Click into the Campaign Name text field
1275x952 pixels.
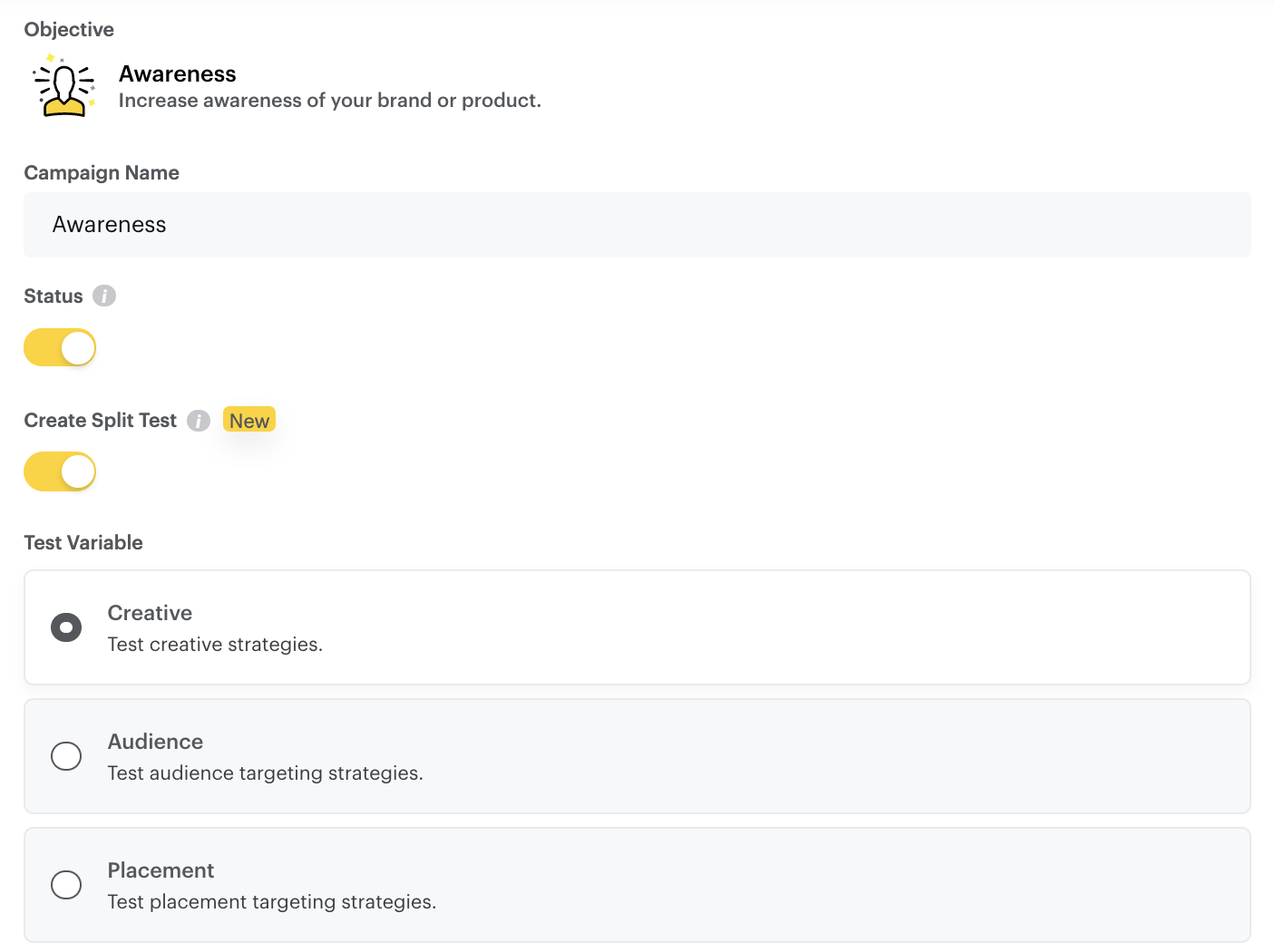[x=637, y=225]
